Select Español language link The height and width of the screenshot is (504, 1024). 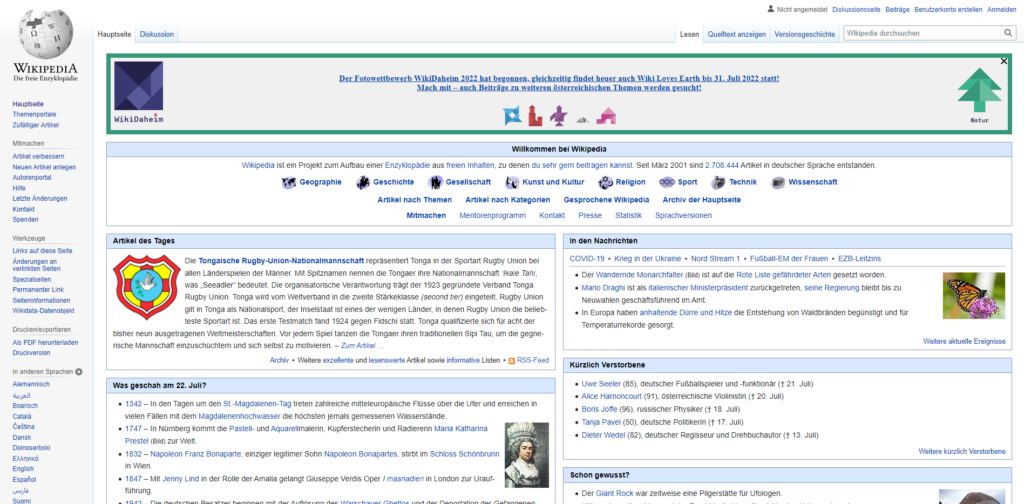coord(24,479)
